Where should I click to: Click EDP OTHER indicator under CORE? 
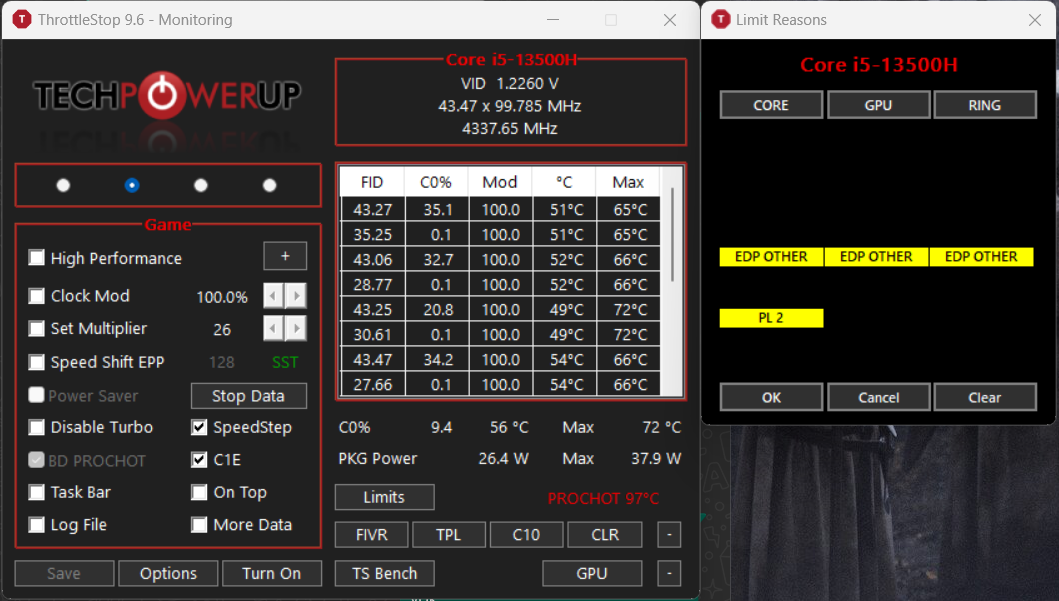(x=771, y=257)
